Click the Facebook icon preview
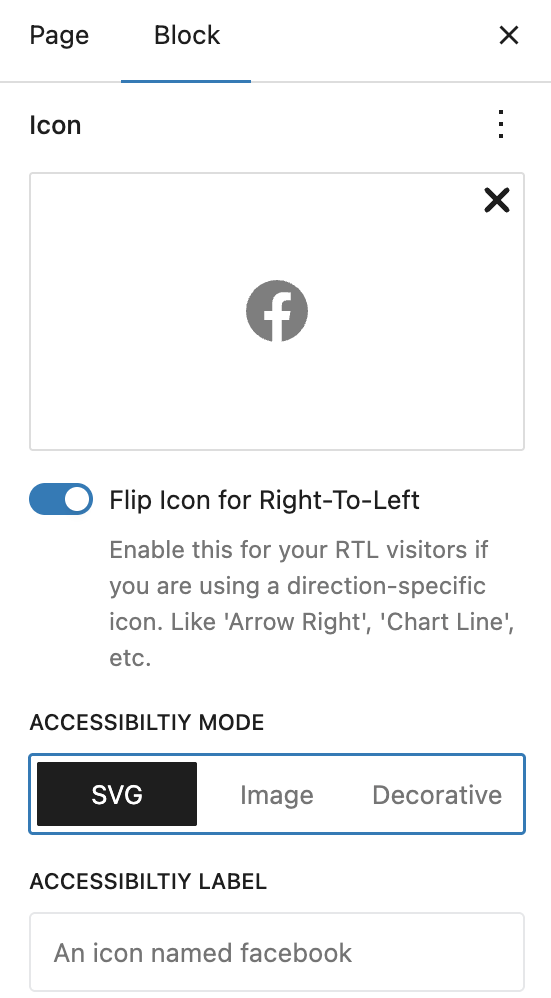Viewport: 551px width, 998px height. (277, 311)
